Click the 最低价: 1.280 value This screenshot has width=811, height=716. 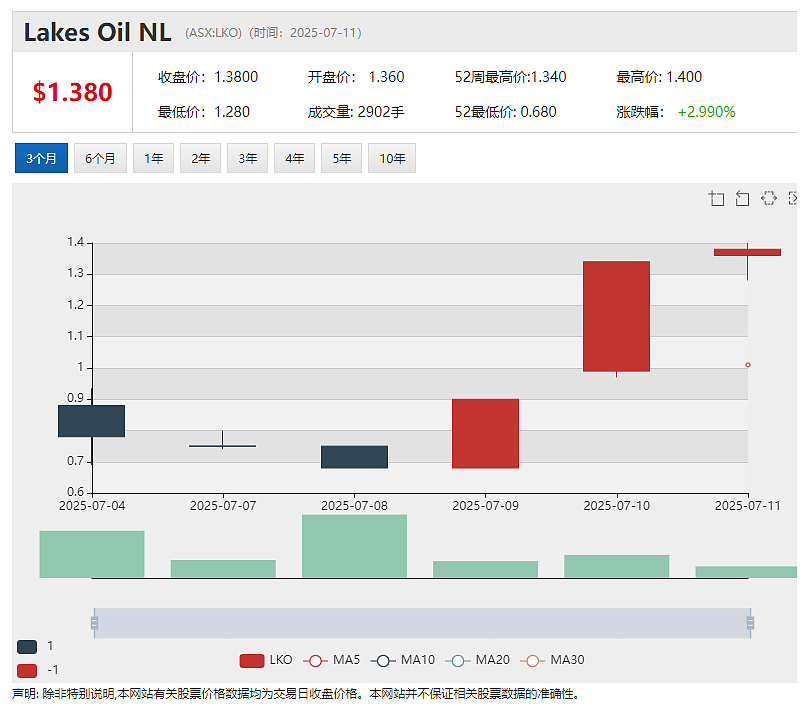(x=204, y=112)
